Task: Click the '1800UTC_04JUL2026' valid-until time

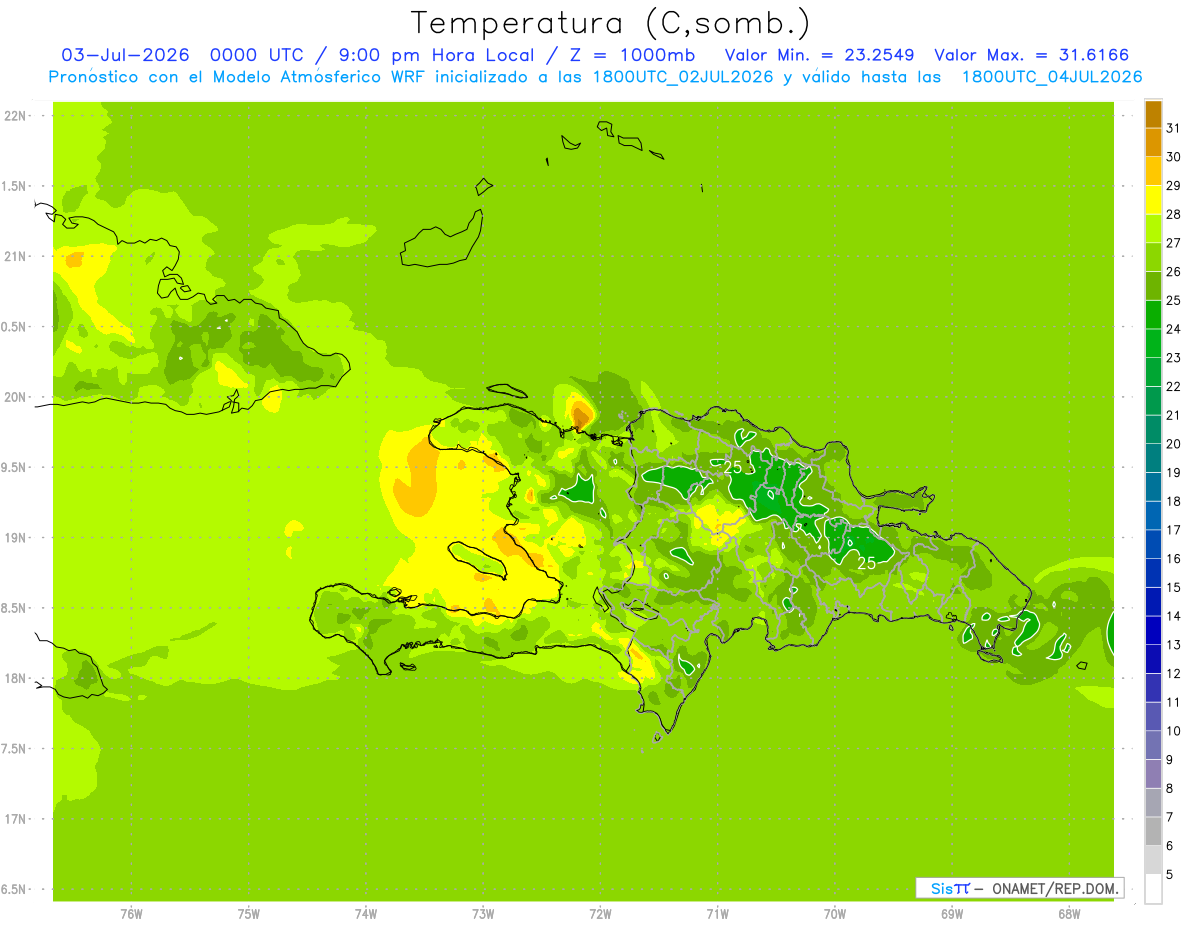Action: 1052,77
